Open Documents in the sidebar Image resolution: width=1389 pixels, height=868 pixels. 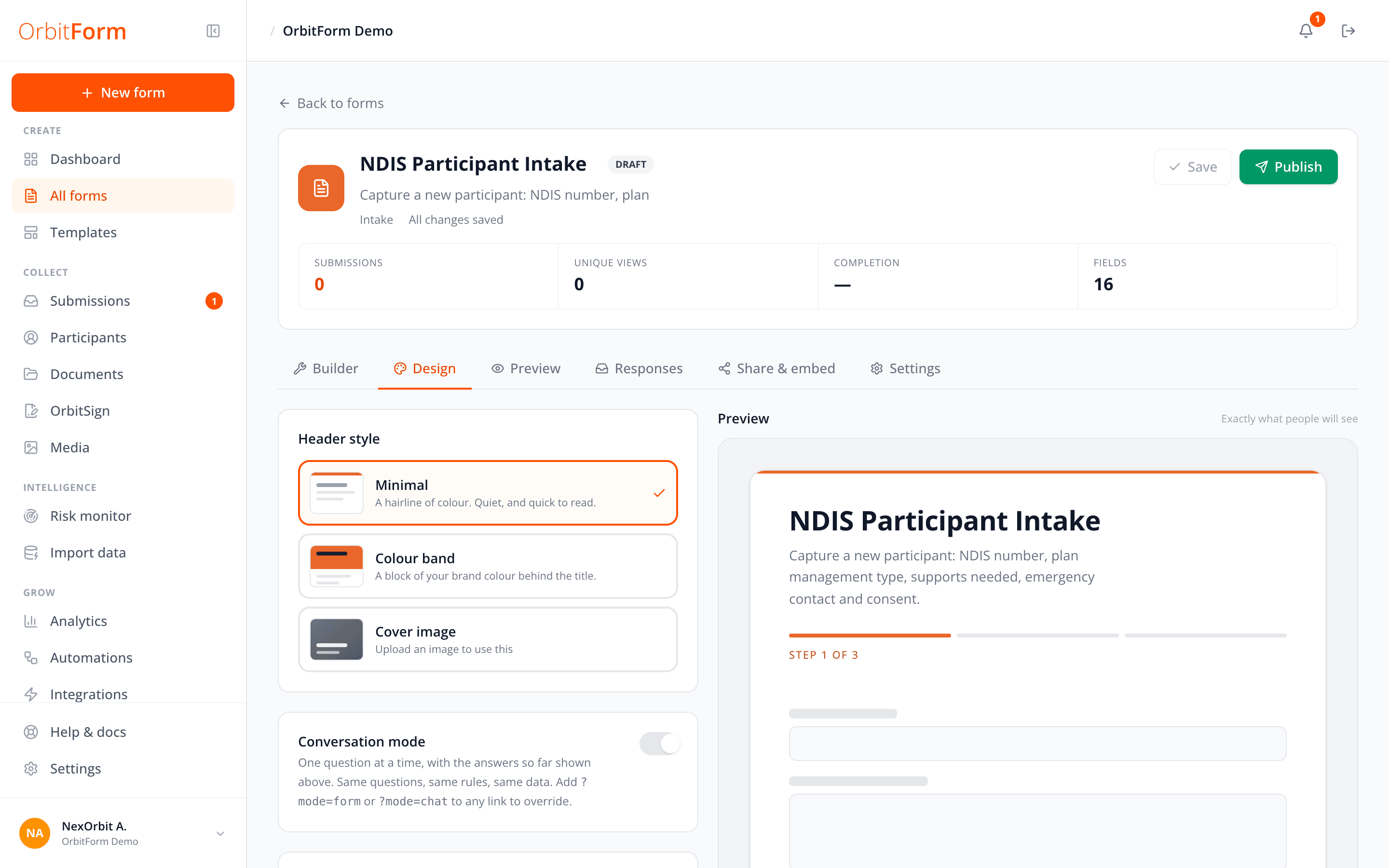pyautogui.click(x=123, y=374)
